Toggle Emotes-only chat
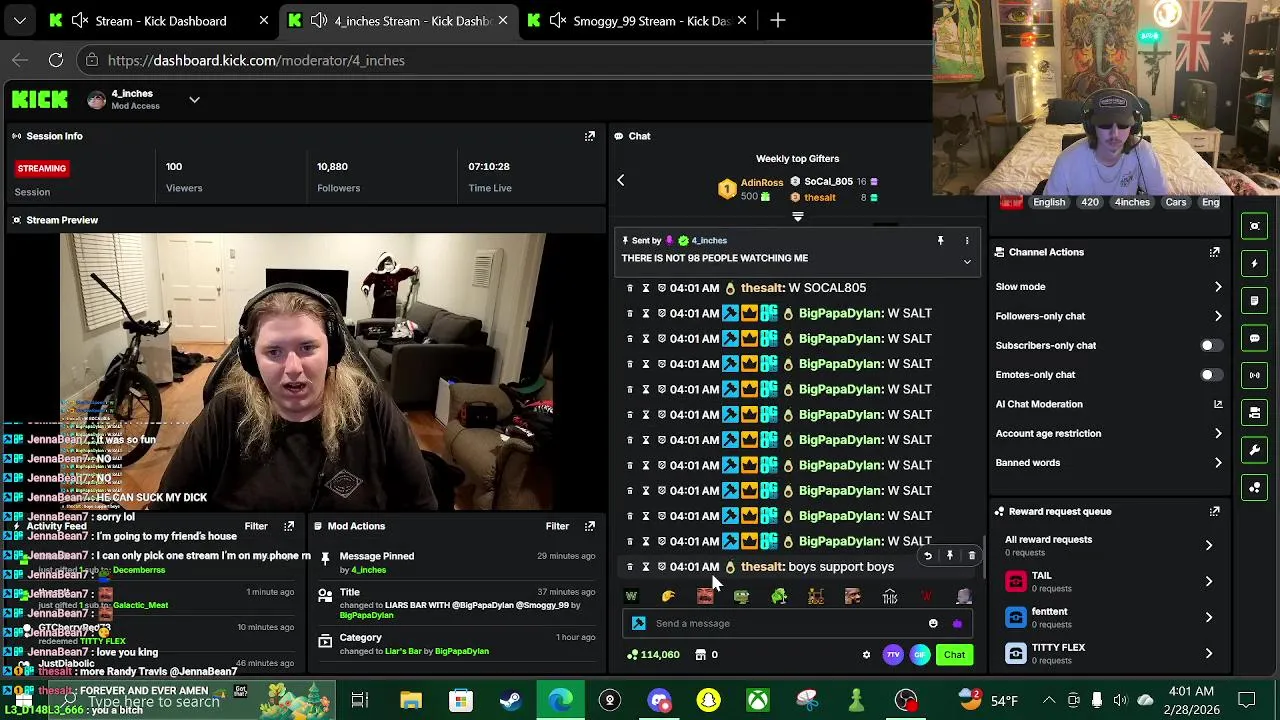 pyautogui.click(x=1210, y=375)
